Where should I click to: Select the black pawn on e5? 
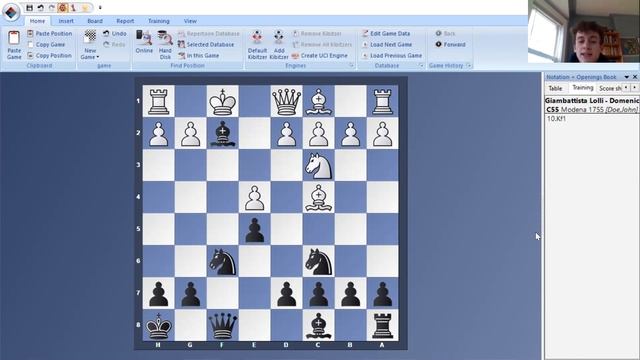[x=255, y=229]
